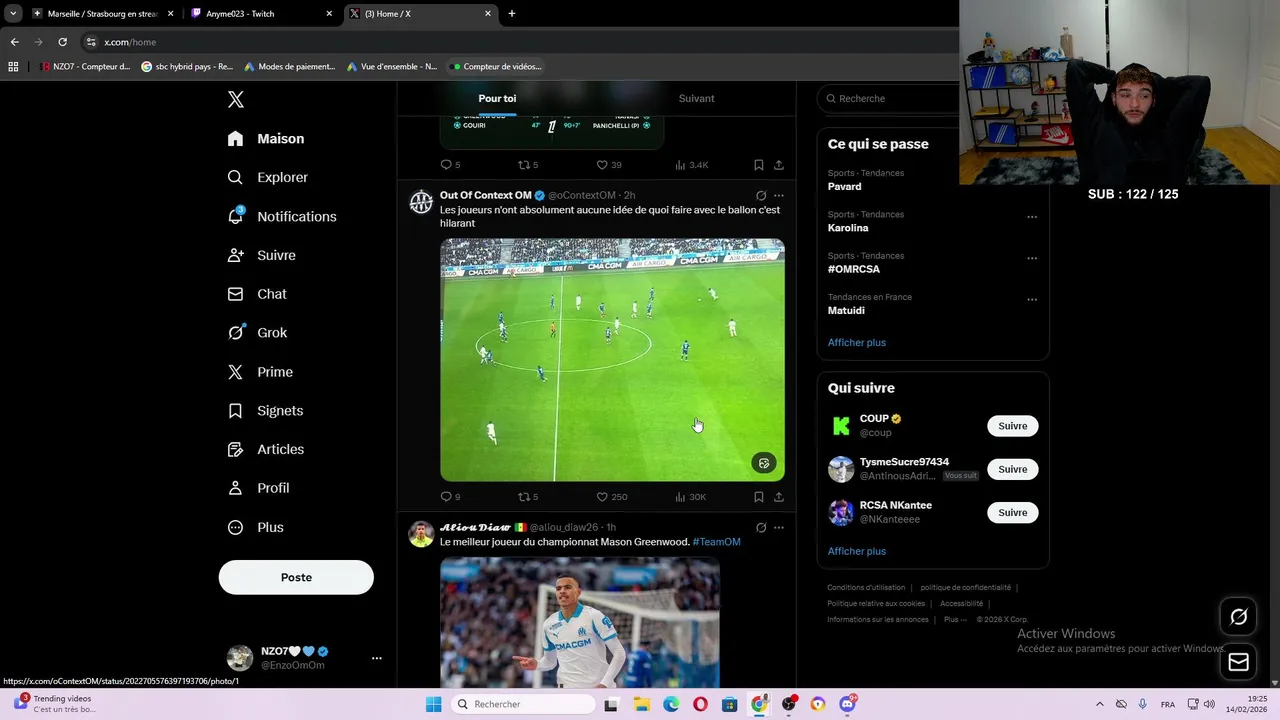Open more options on Out Of Context post
The height and width of the screenshot is (720, 1280).
(x=779, y=195)
